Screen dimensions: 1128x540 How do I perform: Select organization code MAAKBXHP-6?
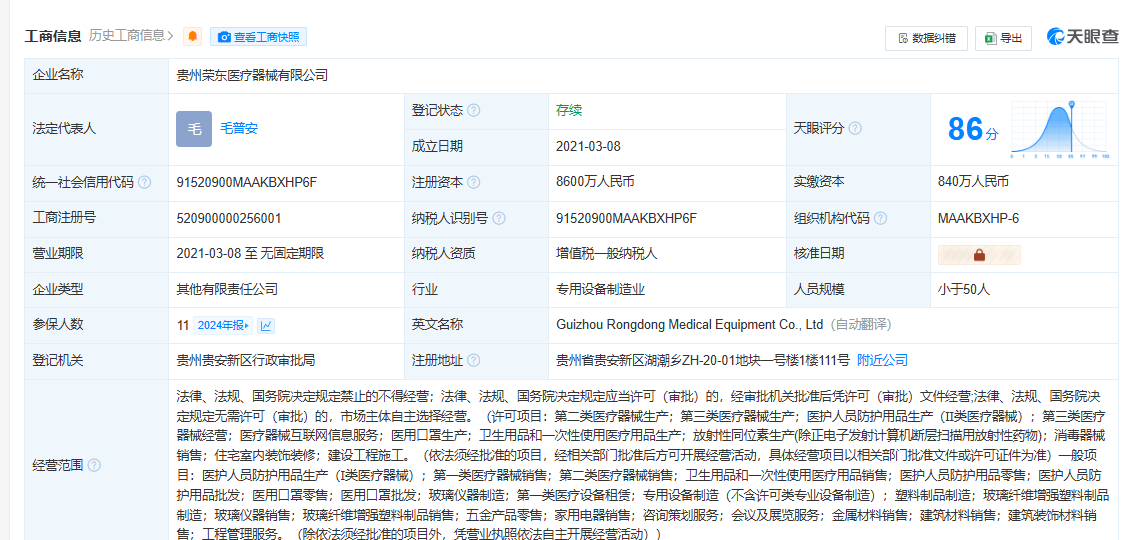[978, 218]
